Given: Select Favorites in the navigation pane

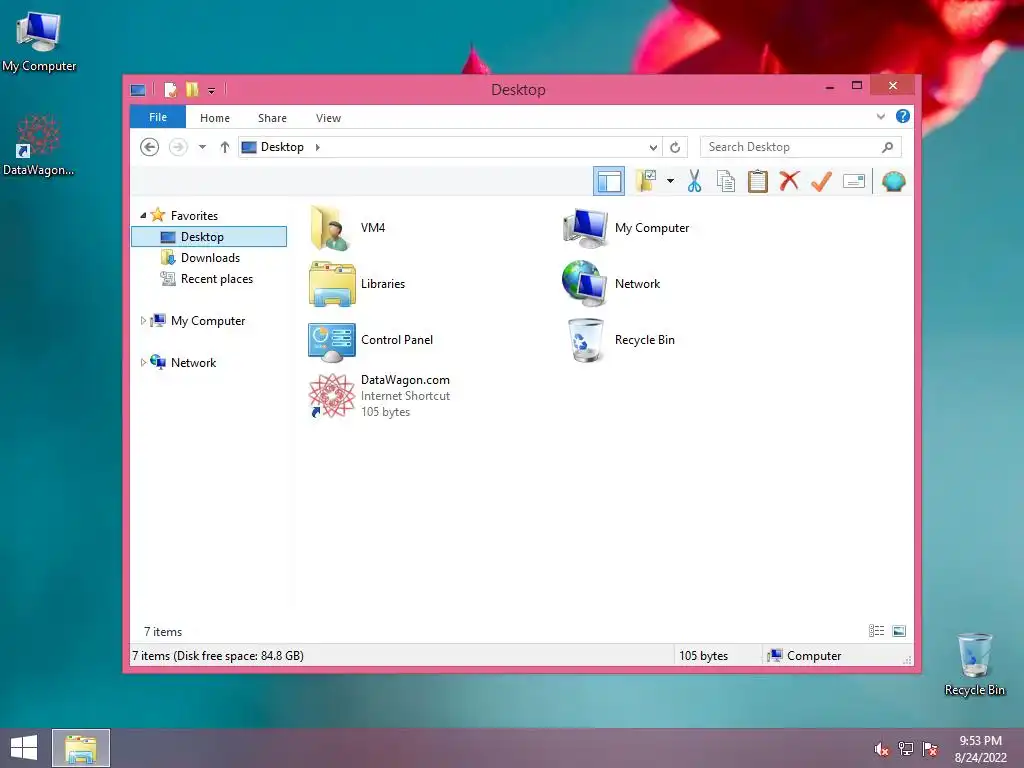Looking at the screenshot, I should tap(194, 216).
